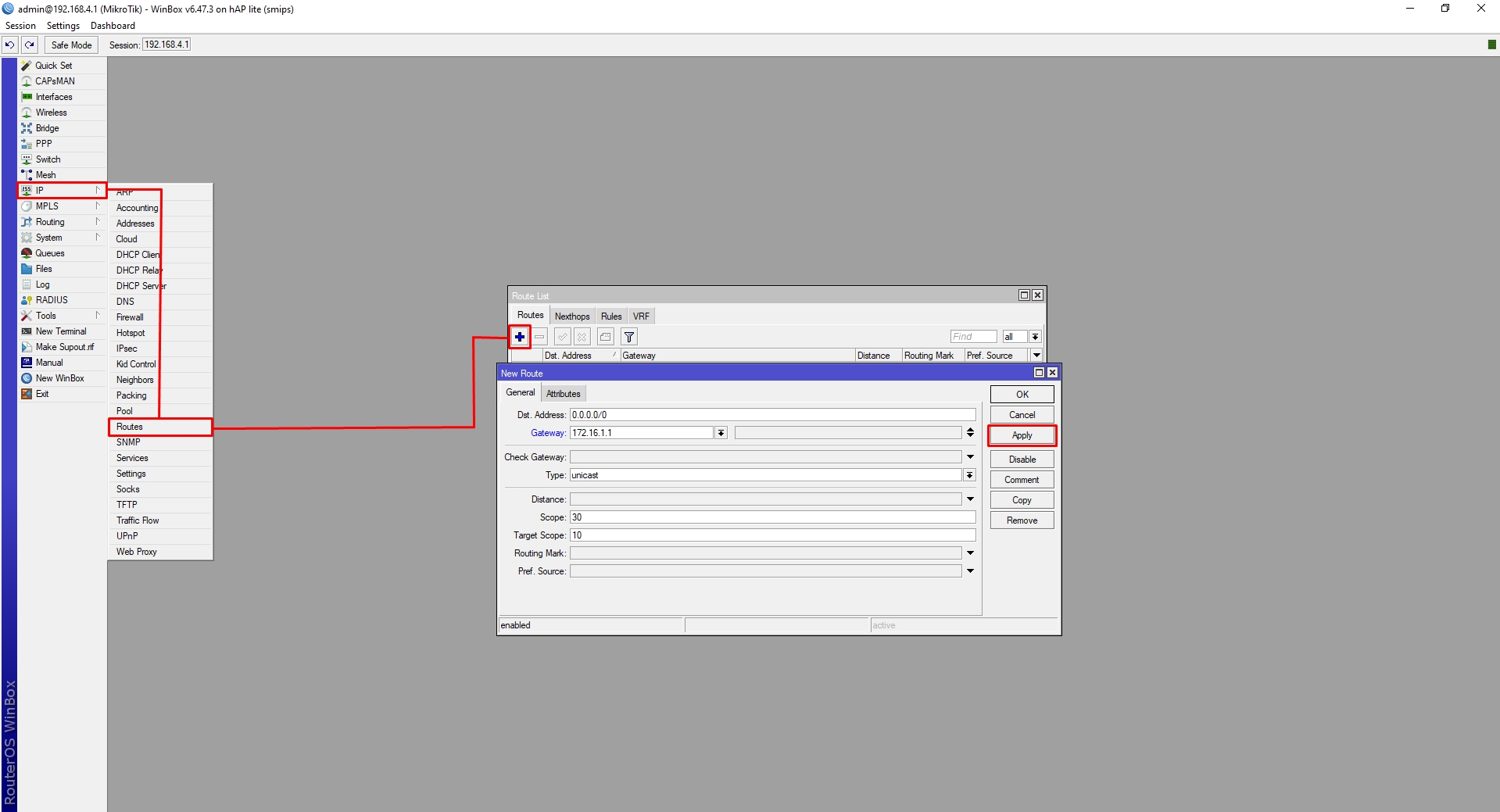
Task: Click Cancel in the New Route dialog
Action: (1022, 415)
